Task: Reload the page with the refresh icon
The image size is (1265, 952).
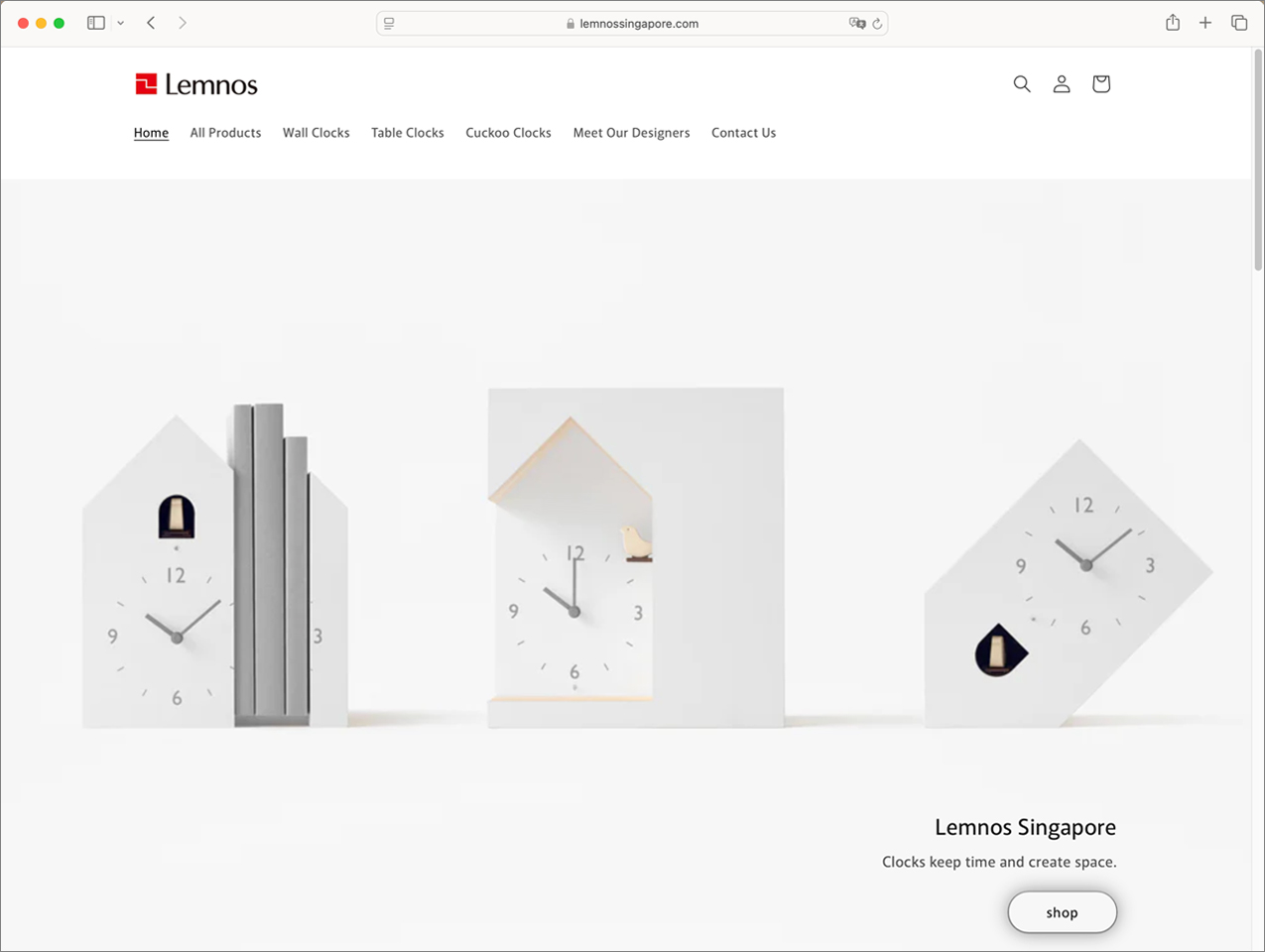Action: pos(877,23)
